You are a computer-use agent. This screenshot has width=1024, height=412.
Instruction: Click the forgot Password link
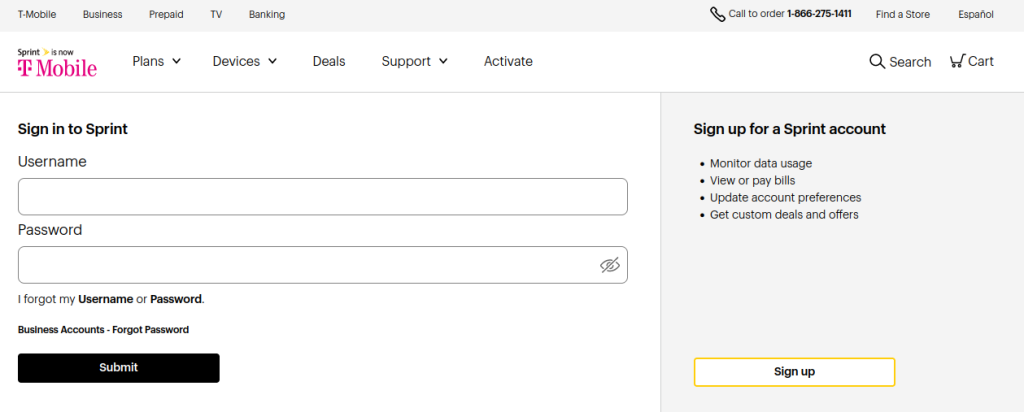point(176,299)
